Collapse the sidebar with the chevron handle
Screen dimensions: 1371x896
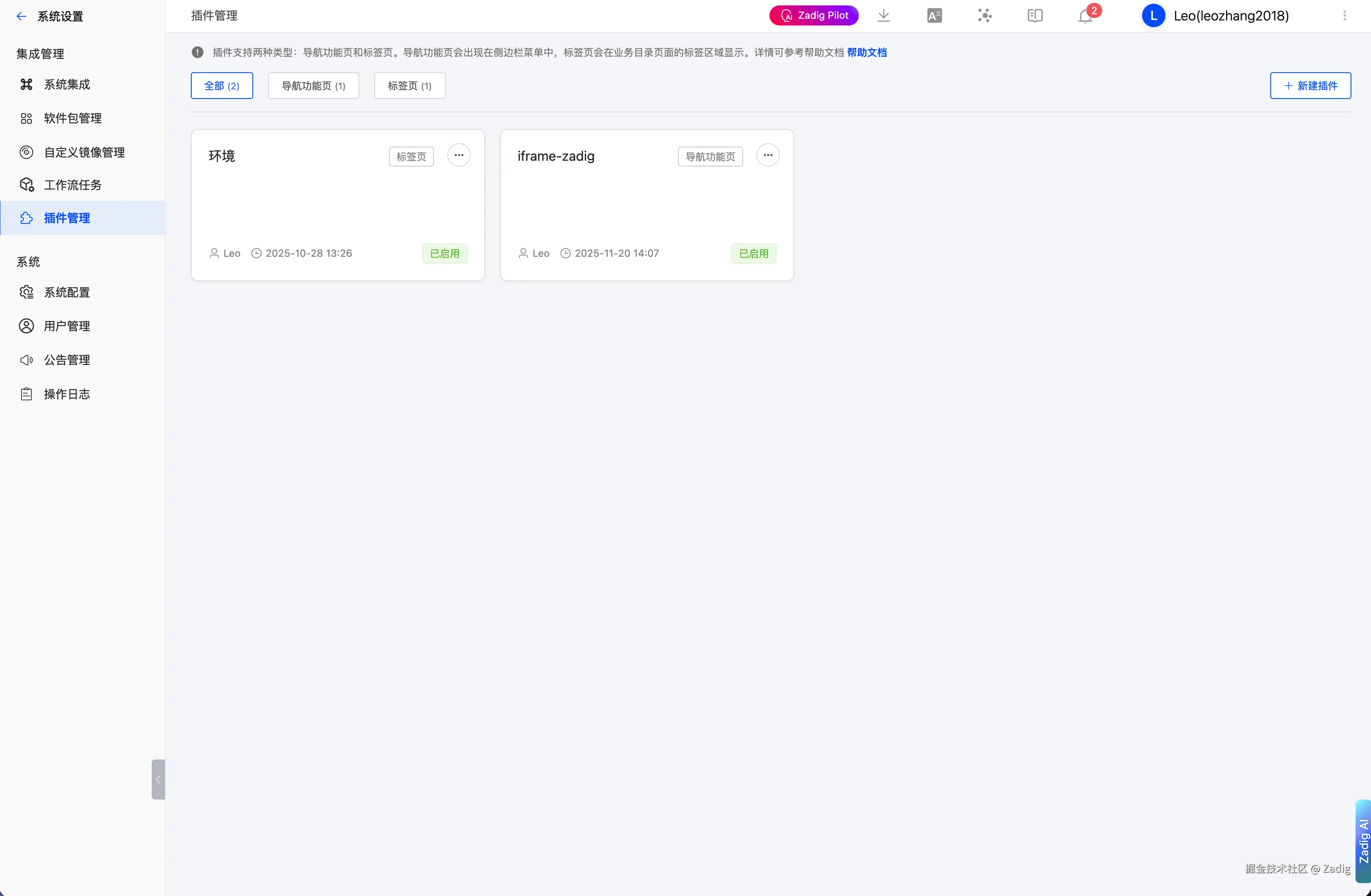158,779
